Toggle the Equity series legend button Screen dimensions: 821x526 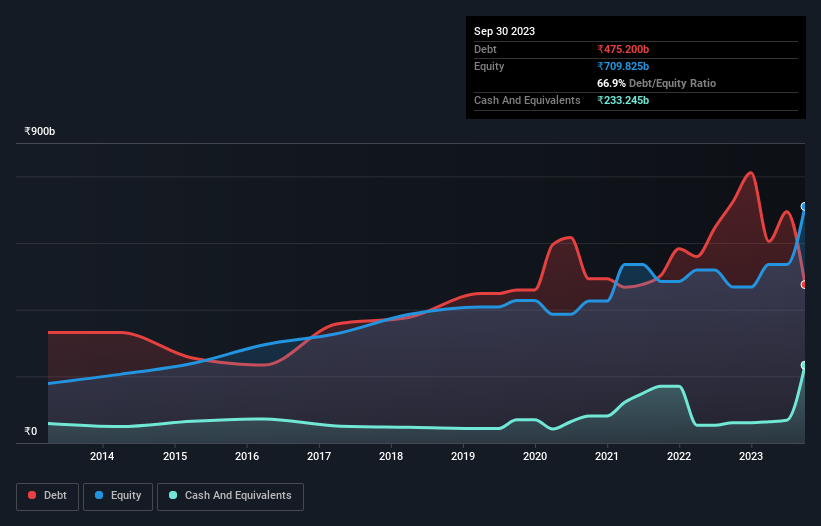pos(118,496)
